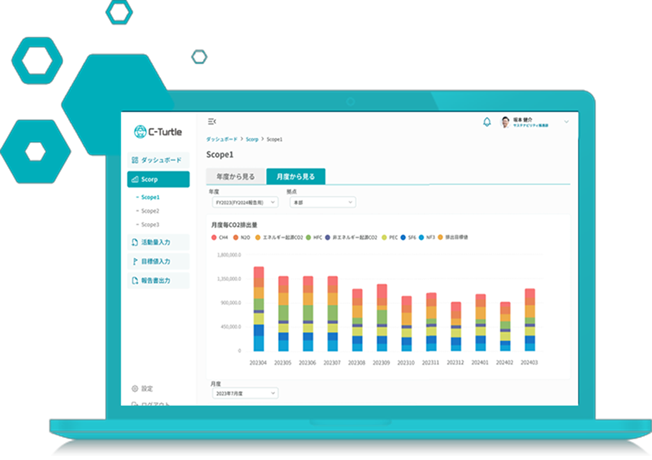Open 活動量入力 in the sidebar

[158, 242]
